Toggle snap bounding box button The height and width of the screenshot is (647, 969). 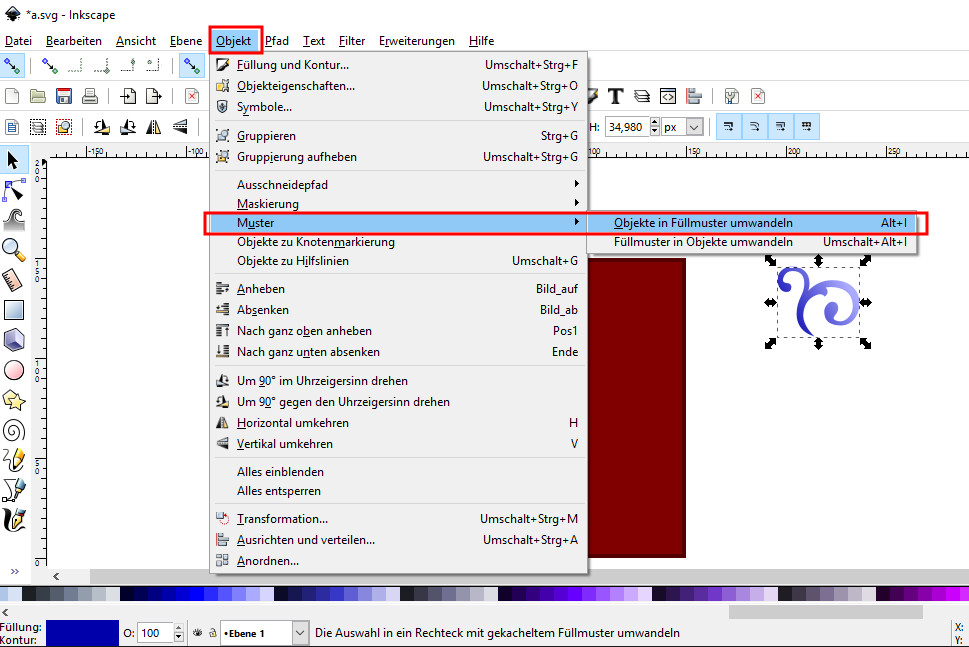point(49,66)
